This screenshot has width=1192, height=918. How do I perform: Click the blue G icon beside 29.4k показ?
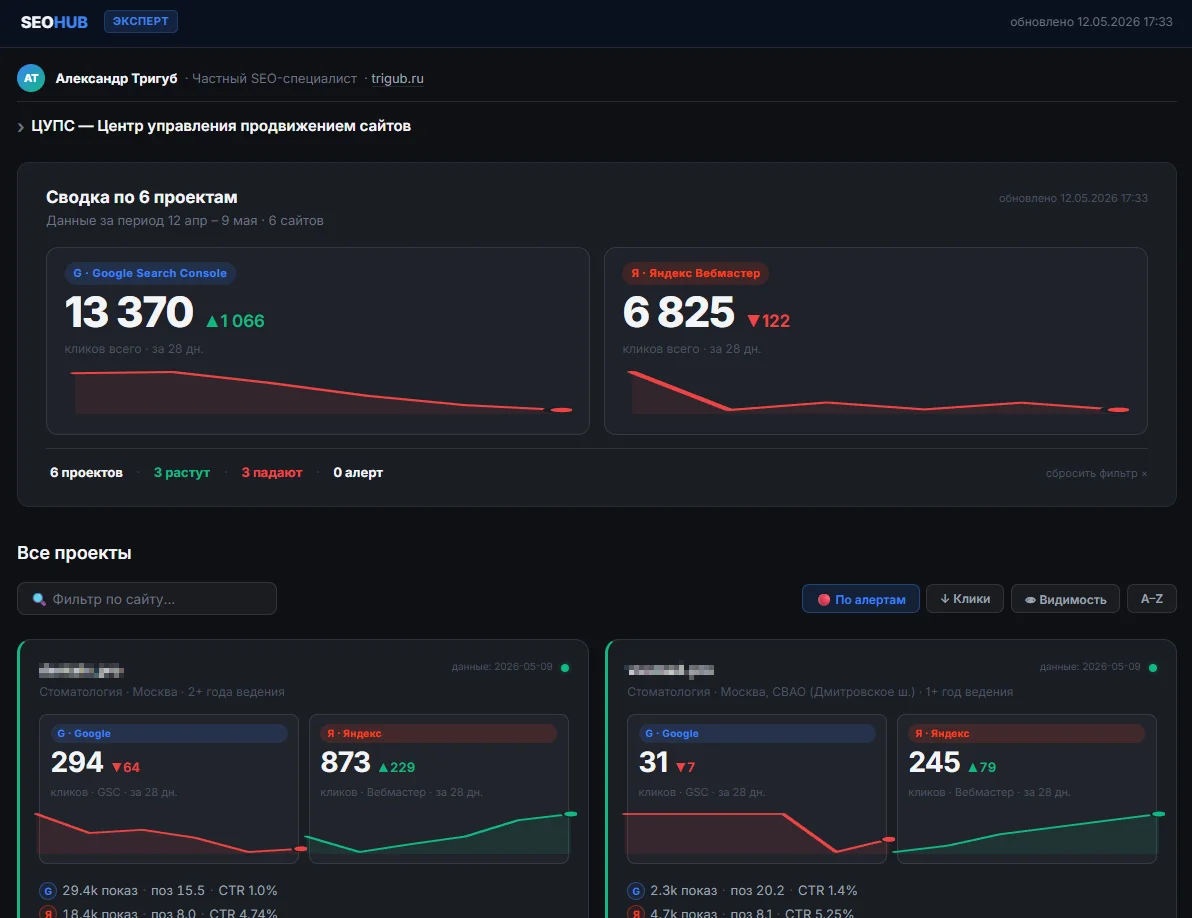click(x=48, y=891)
